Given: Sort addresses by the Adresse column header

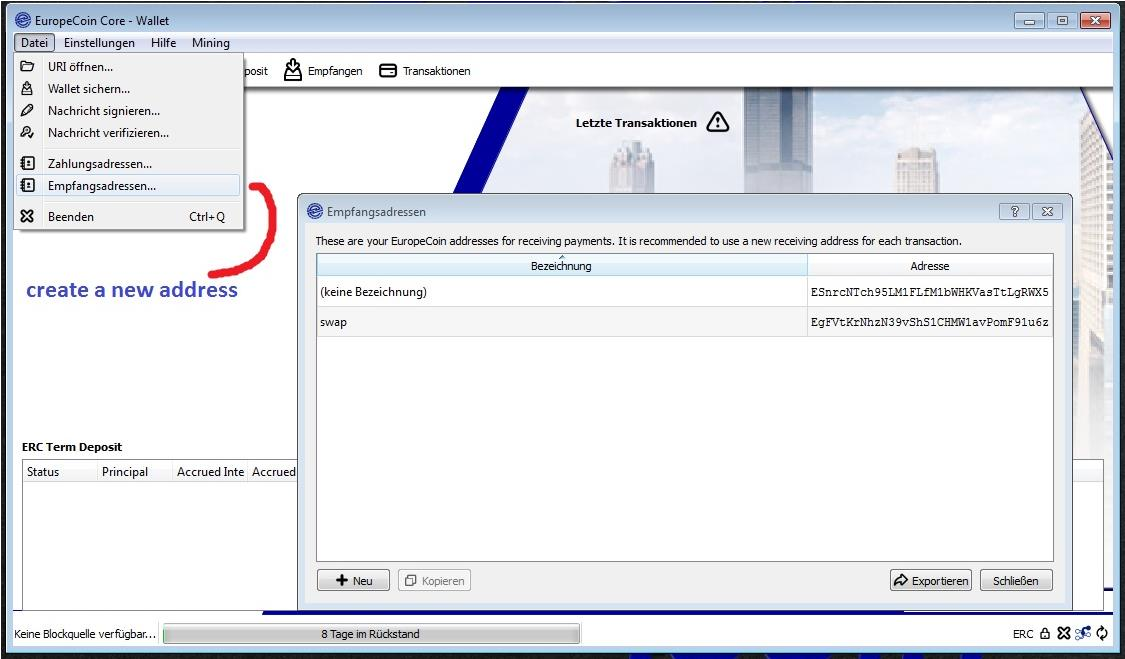Looking at the screenshot, I should pyautogui.click(x=930, y=266).
